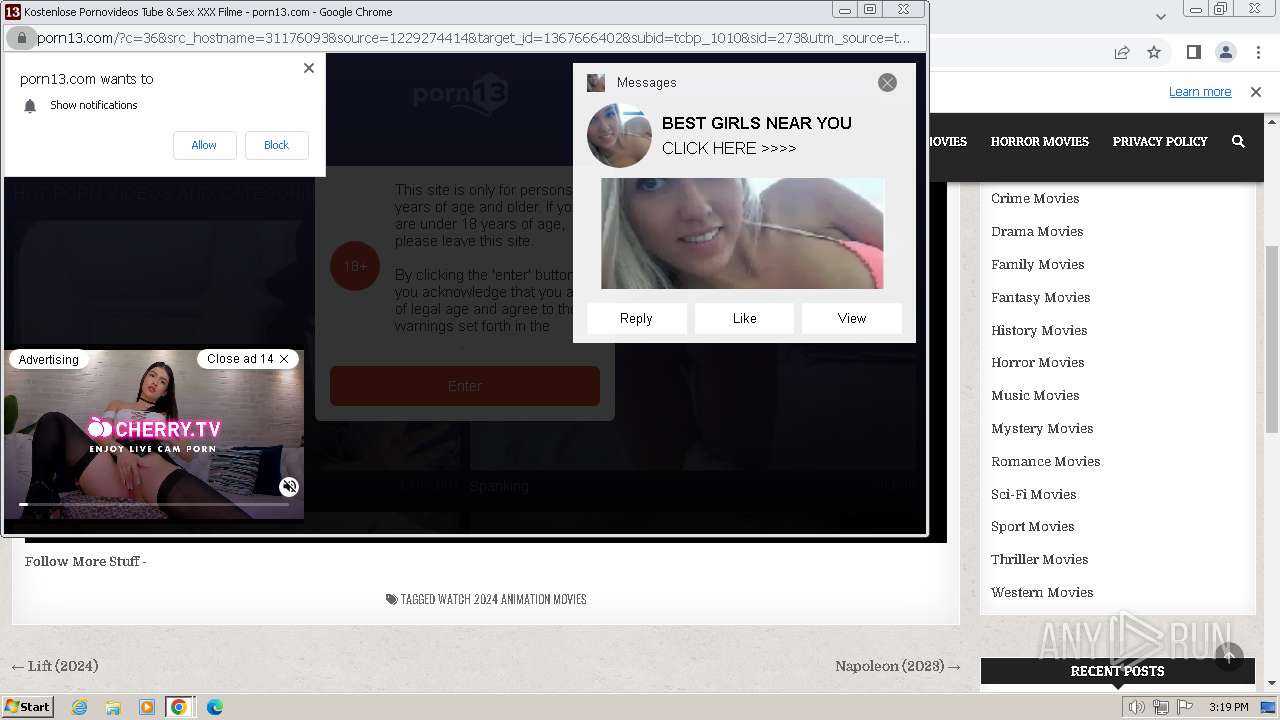Switch to Chrome via taskbar icon
The height and width of the screenshot is (720, 1280).
click(179, 707)
